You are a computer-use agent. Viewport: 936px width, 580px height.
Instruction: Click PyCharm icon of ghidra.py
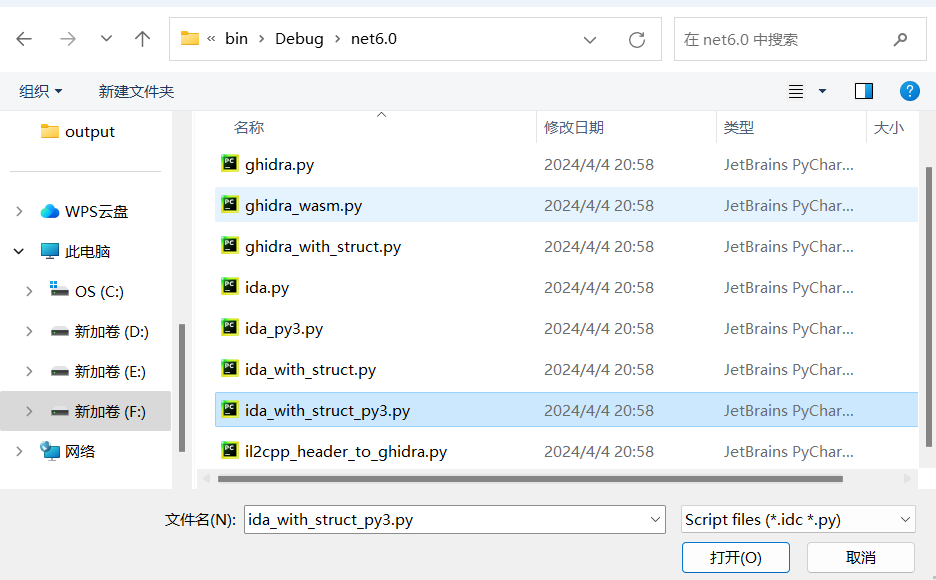click(x=230, y=163)
